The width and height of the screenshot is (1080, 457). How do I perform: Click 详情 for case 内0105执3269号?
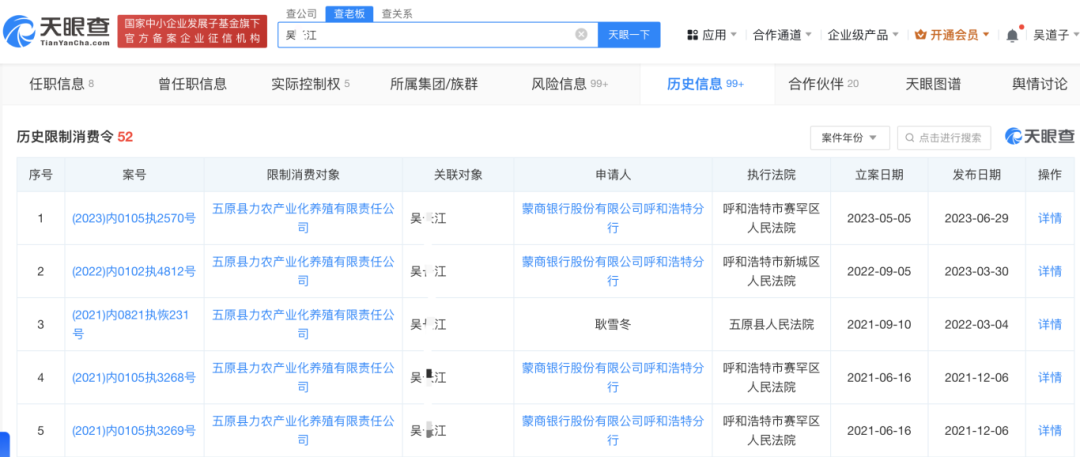pyautogui.click(x=1050, y=430)
